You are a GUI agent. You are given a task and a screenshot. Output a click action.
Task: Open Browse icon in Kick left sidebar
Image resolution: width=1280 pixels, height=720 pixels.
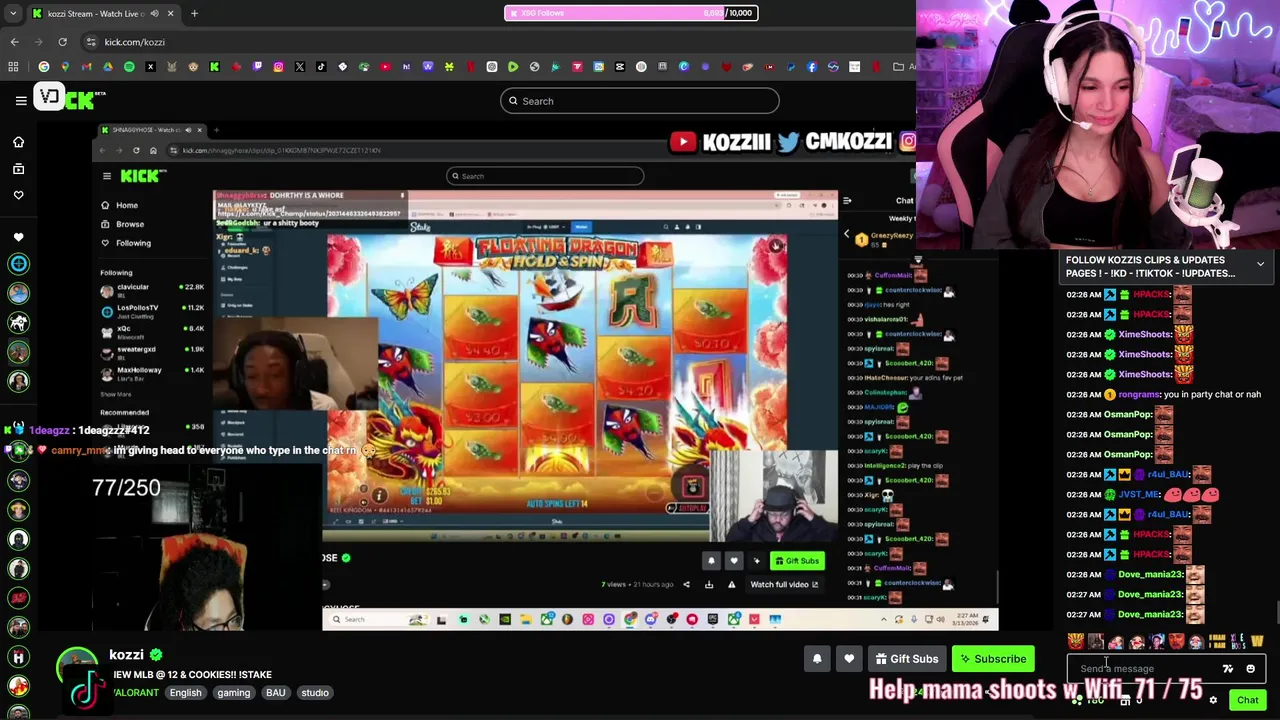click(x=18, y=169)
